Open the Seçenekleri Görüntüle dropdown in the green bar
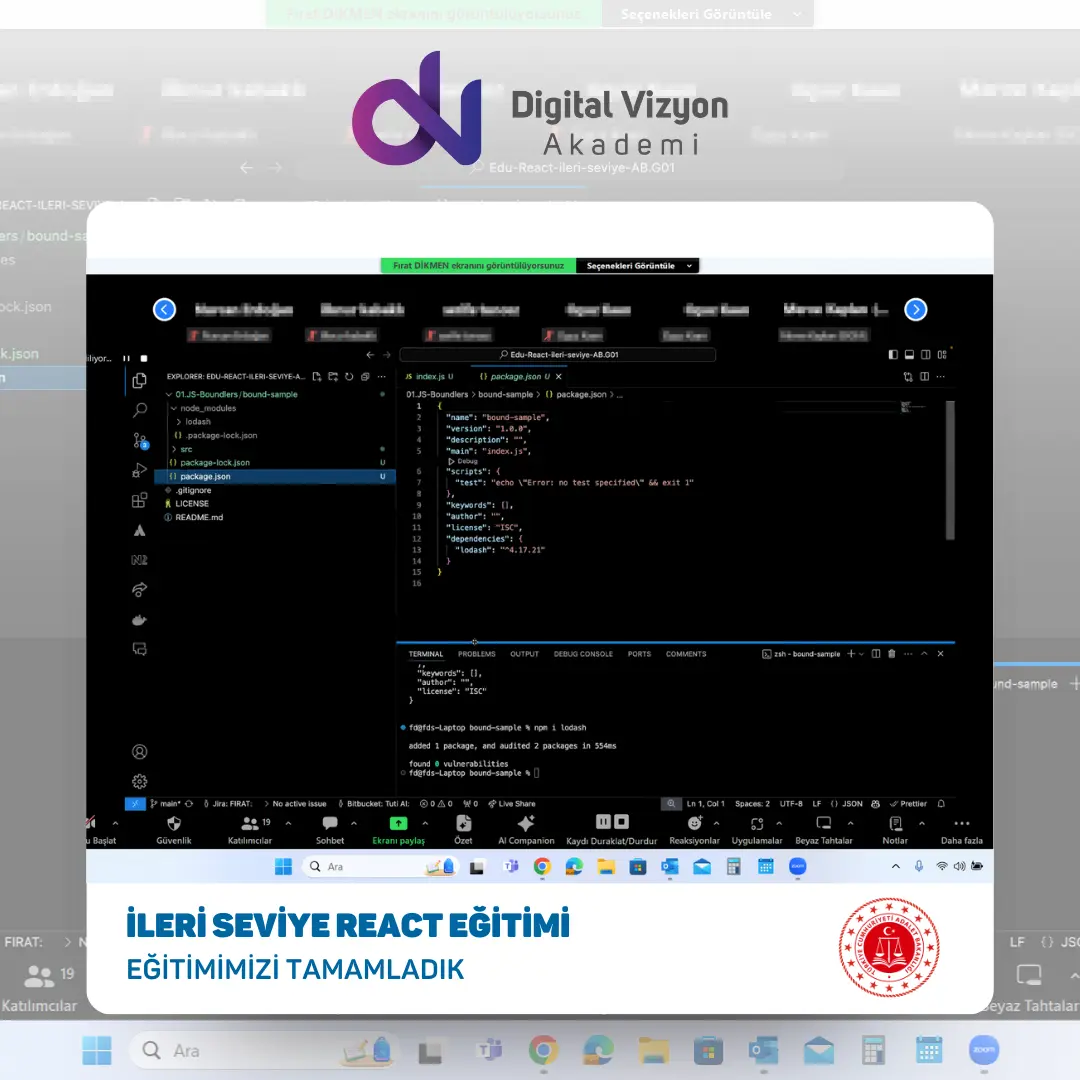Screen dimensions: 1080x1080 [638, 266]
